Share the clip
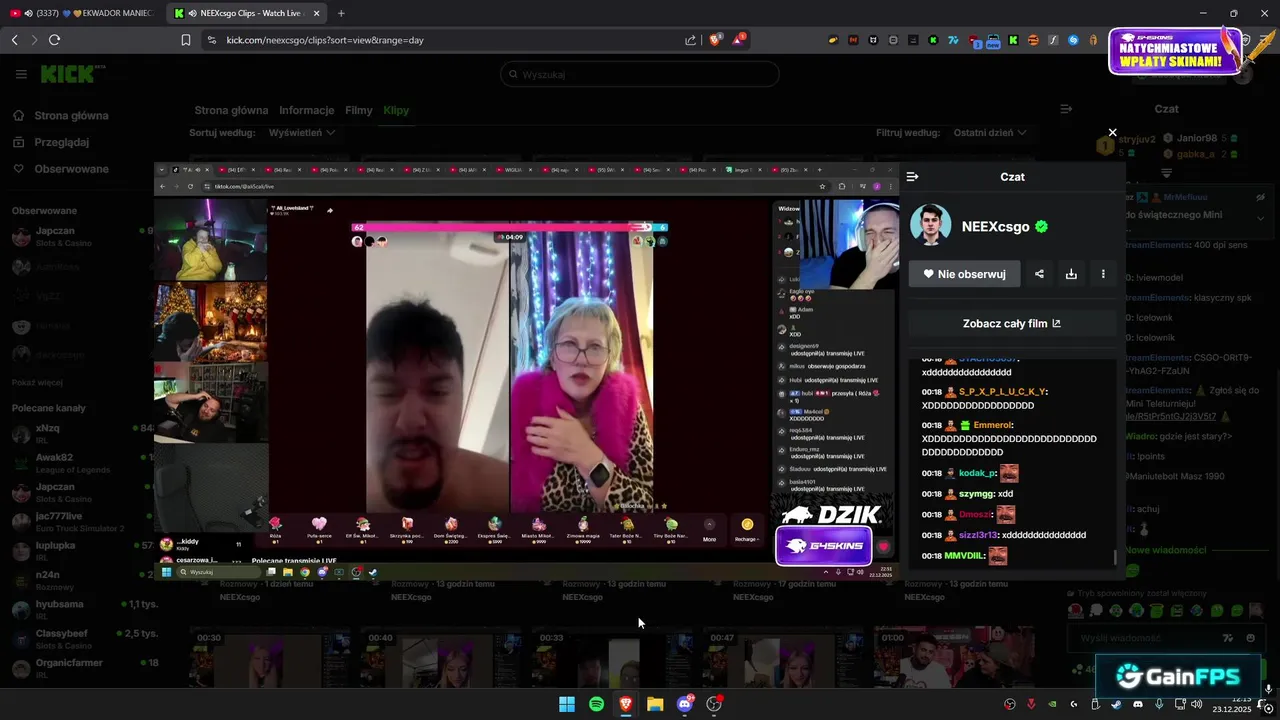 coord(1039,274)
